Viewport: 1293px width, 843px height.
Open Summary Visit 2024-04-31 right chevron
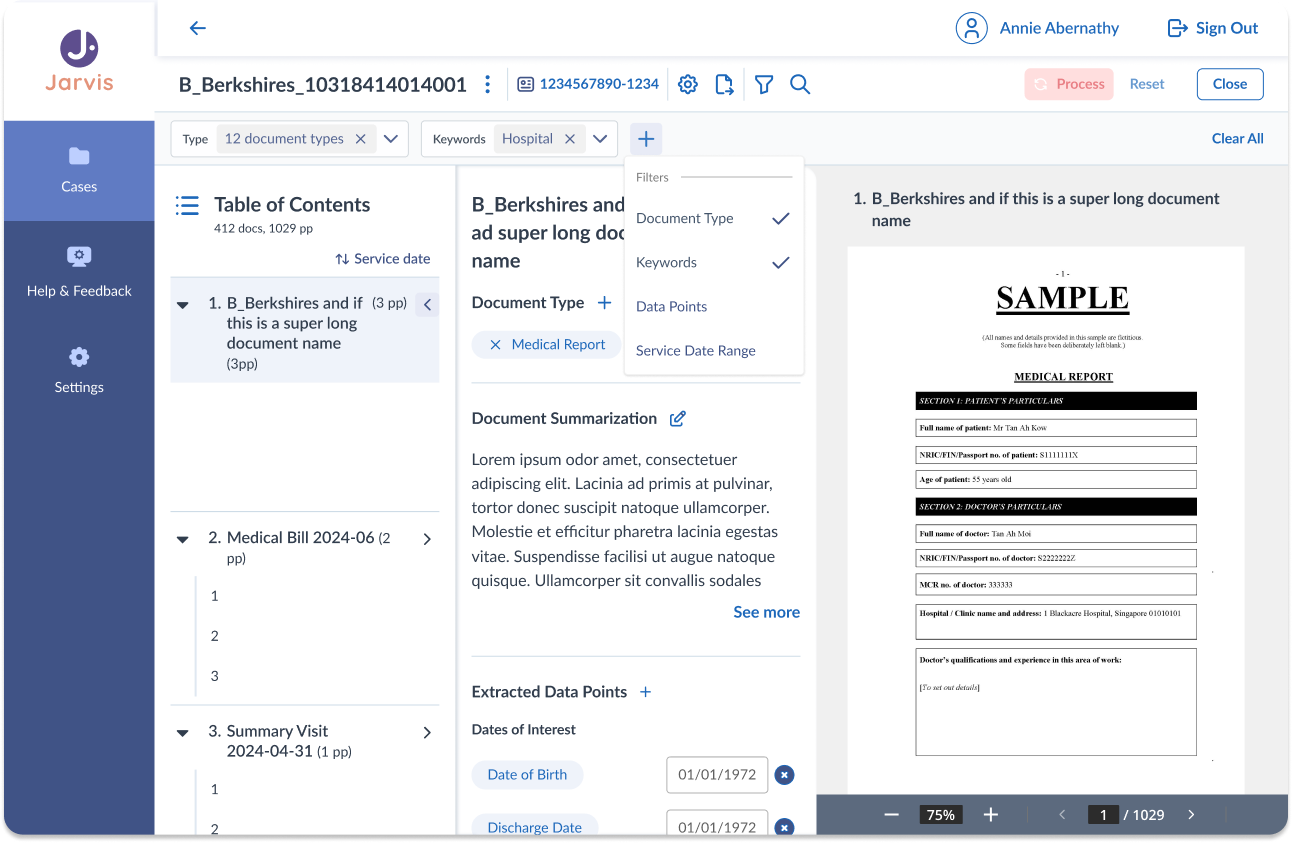click(x=427, y=733)
